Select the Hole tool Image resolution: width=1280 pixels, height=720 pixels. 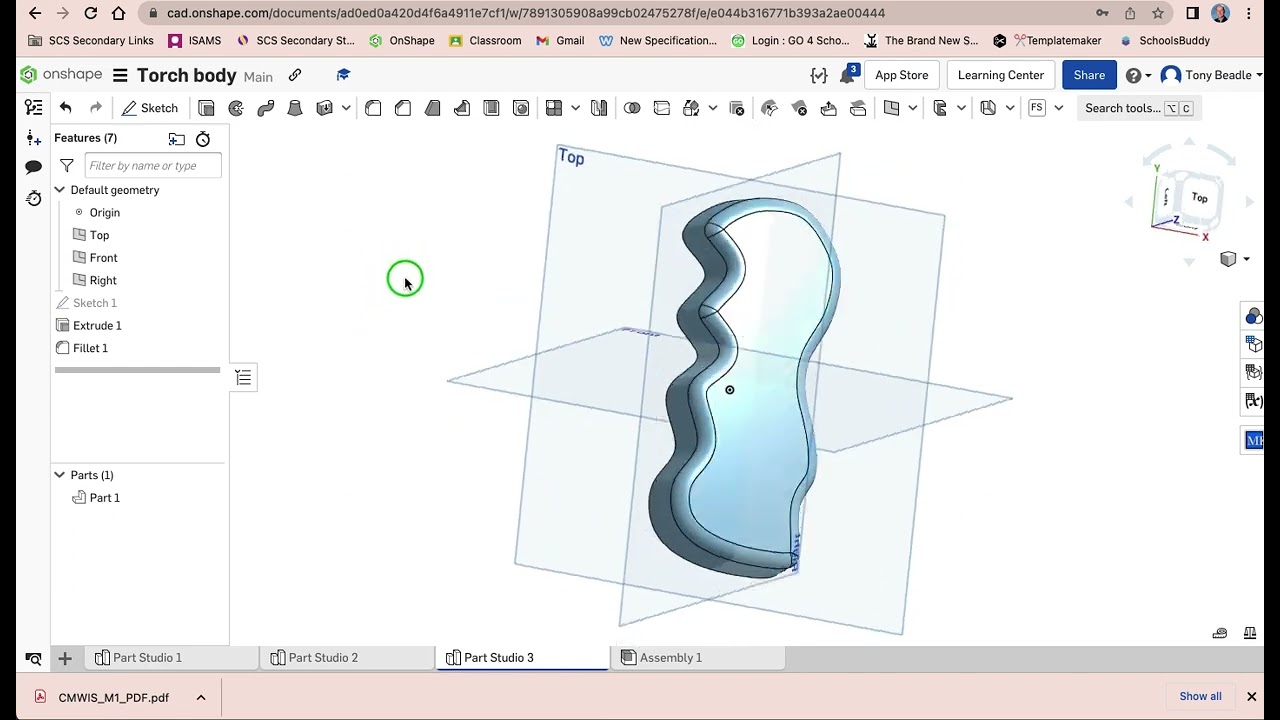[521, 108]
